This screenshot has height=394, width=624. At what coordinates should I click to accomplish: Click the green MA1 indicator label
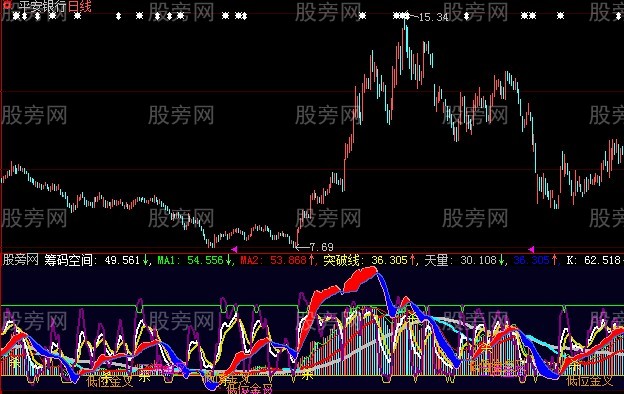pos(166,260)
